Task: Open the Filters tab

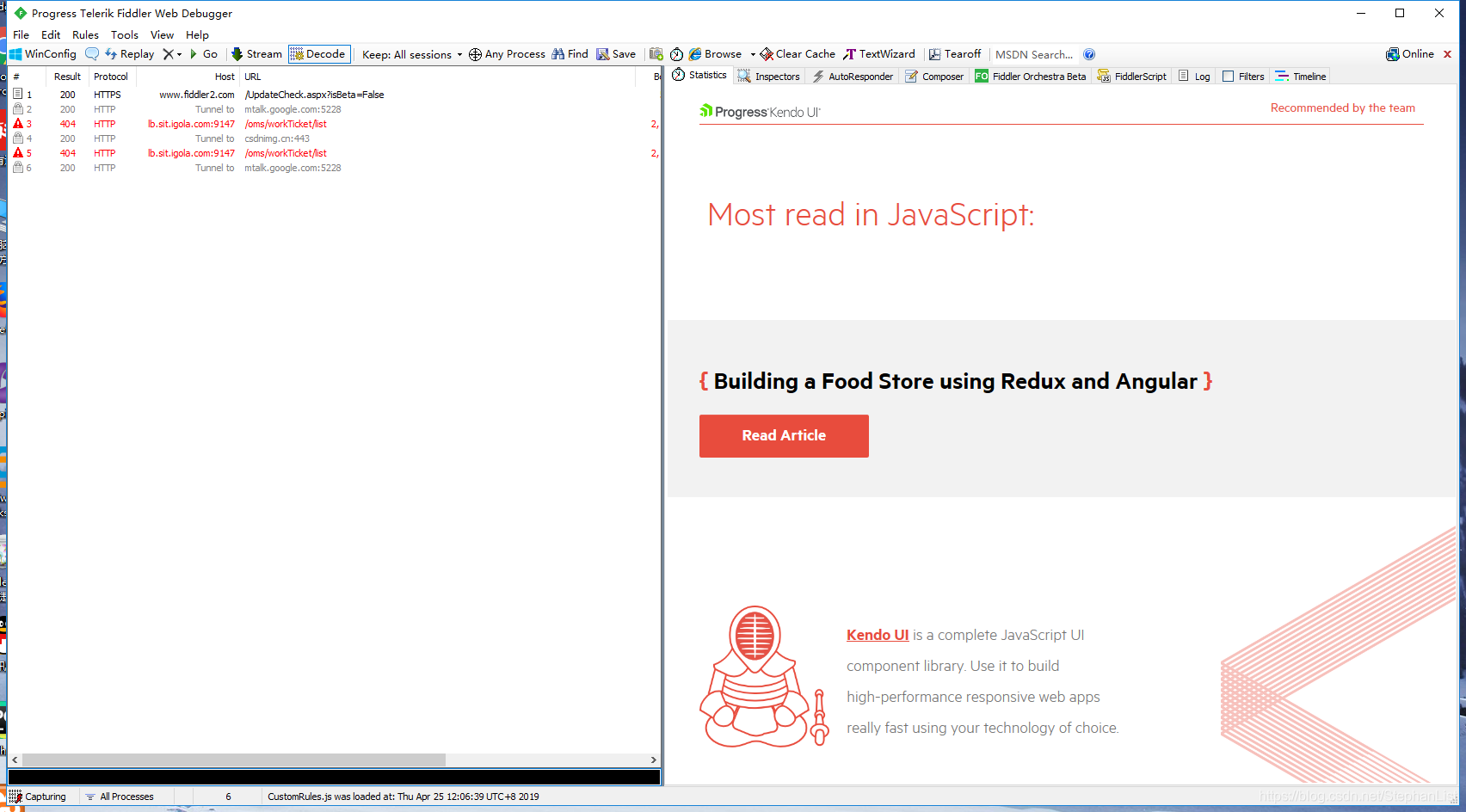Action: tap(1243, 77)
